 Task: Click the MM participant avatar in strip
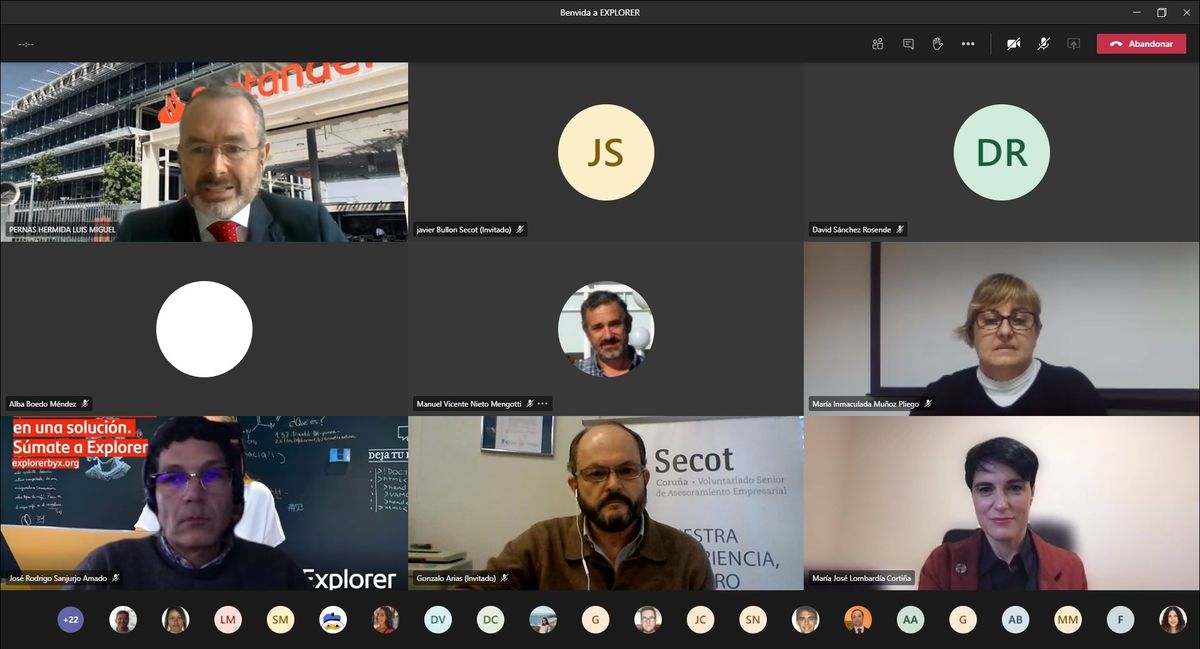pos(1068,620)
